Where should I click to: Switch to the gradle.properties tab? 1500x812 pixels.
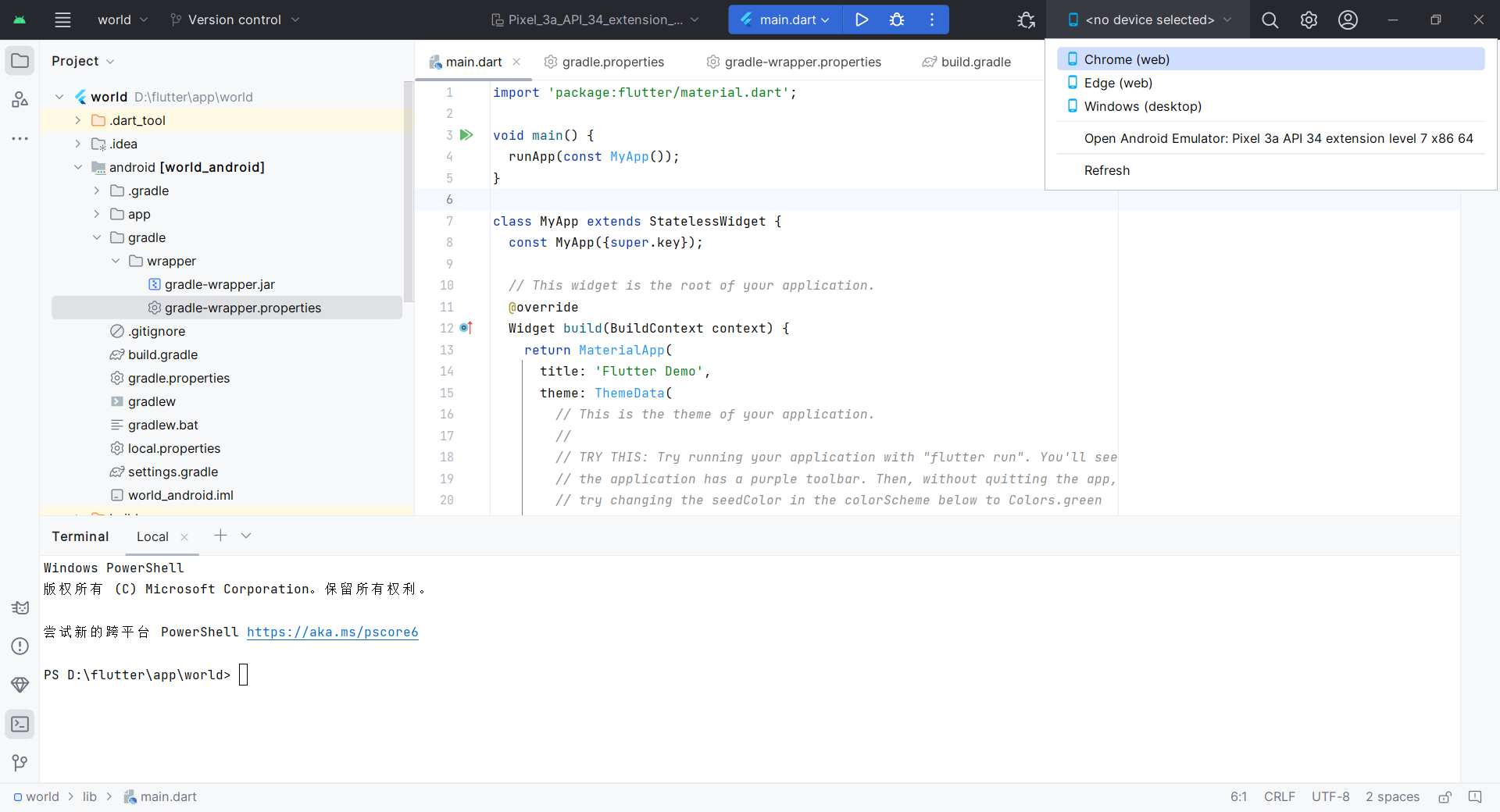(x=604, y=62)
